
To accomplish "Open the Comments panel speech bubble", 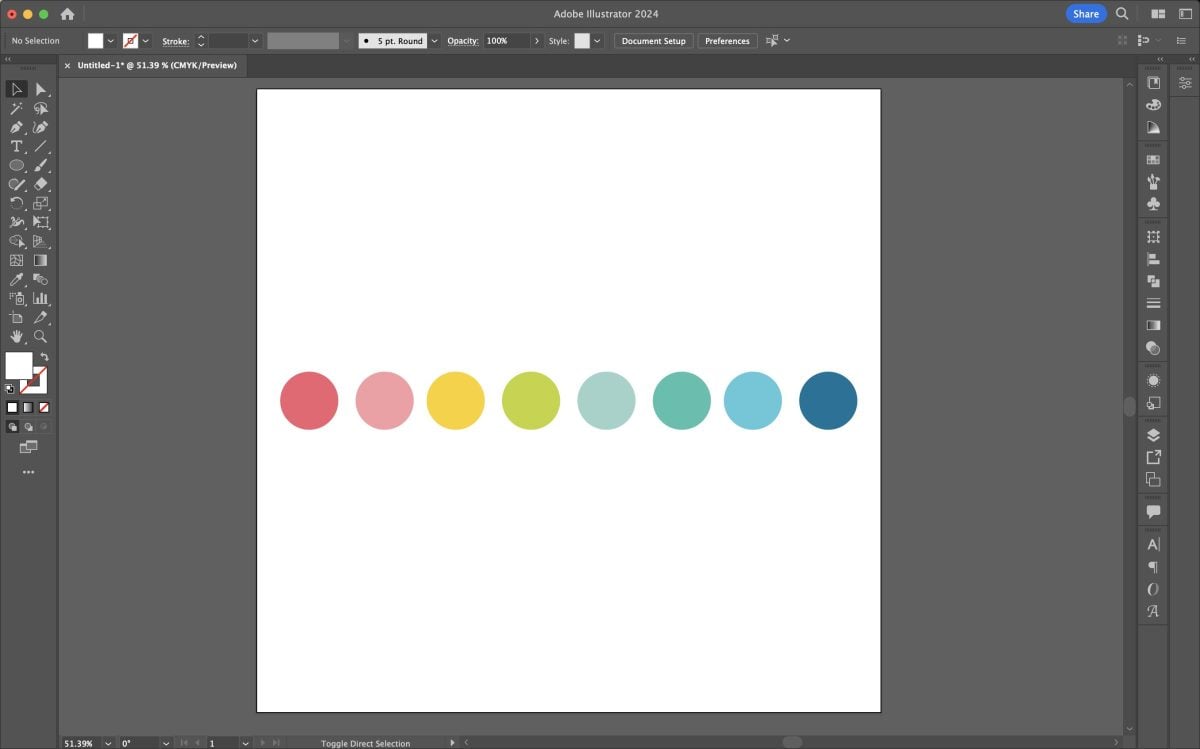I will [1153, 512].
